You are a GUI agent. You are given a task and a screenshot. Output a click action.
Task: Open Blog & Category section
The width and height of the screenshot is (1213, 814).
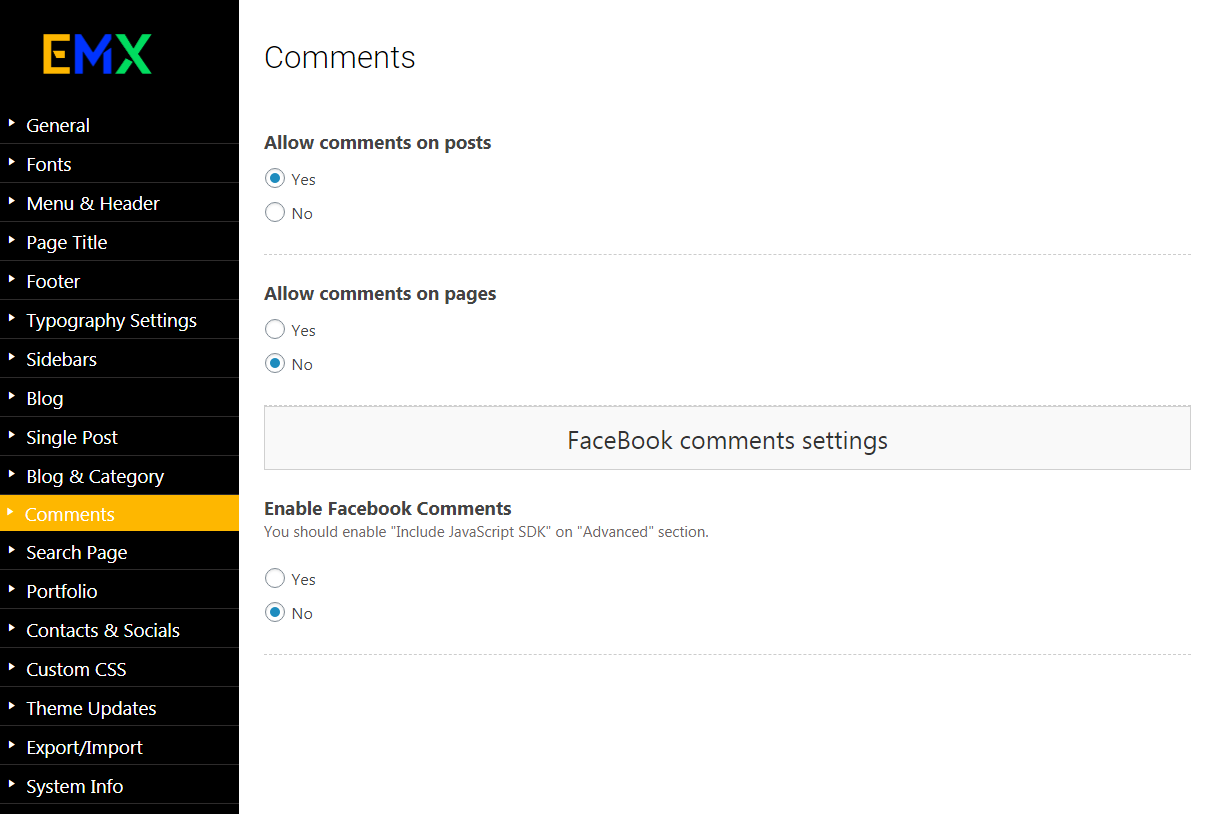tap(95, 476)
